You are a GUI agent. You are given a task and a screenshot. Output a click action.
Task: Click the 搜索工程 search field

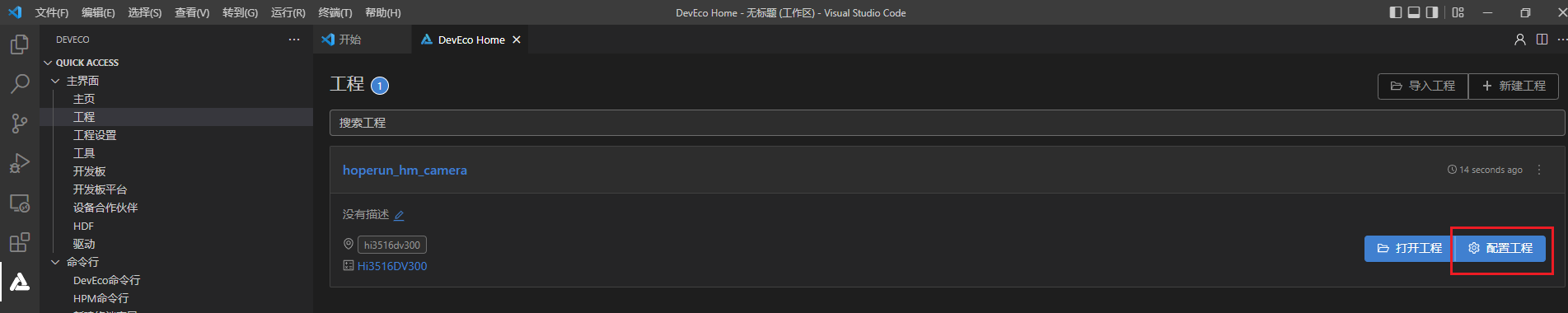point(947,123)
